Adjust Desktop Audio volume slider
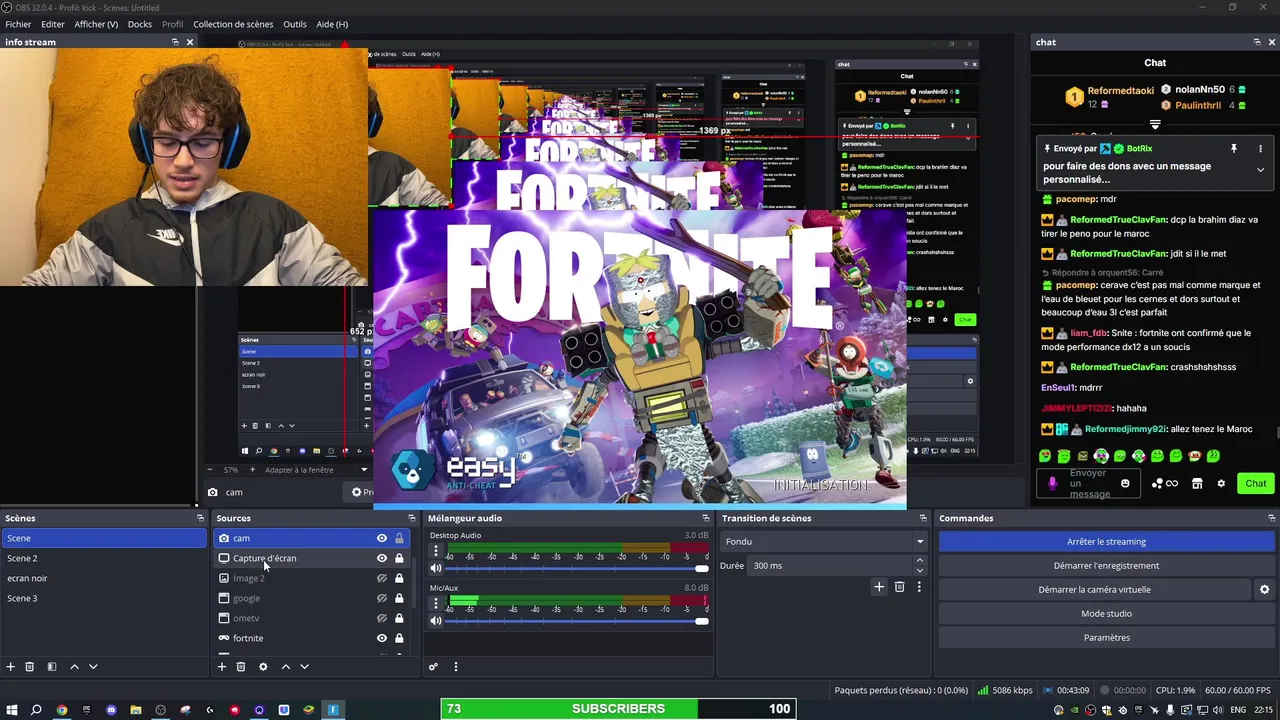Image resolution: width=1280 pixels, height=720 pixels. (x=576, y=568)
